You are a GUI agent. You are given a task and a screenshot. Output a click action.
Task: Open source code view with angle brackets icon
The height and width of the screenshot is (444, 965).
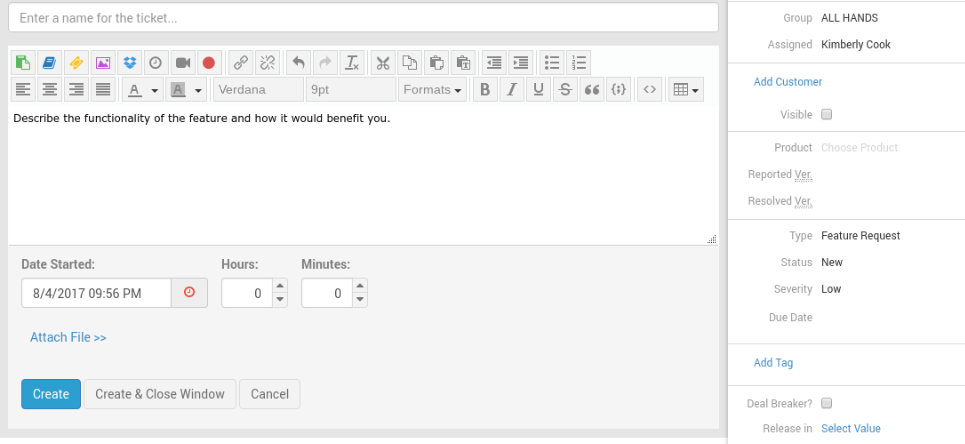tap(649, 90)
